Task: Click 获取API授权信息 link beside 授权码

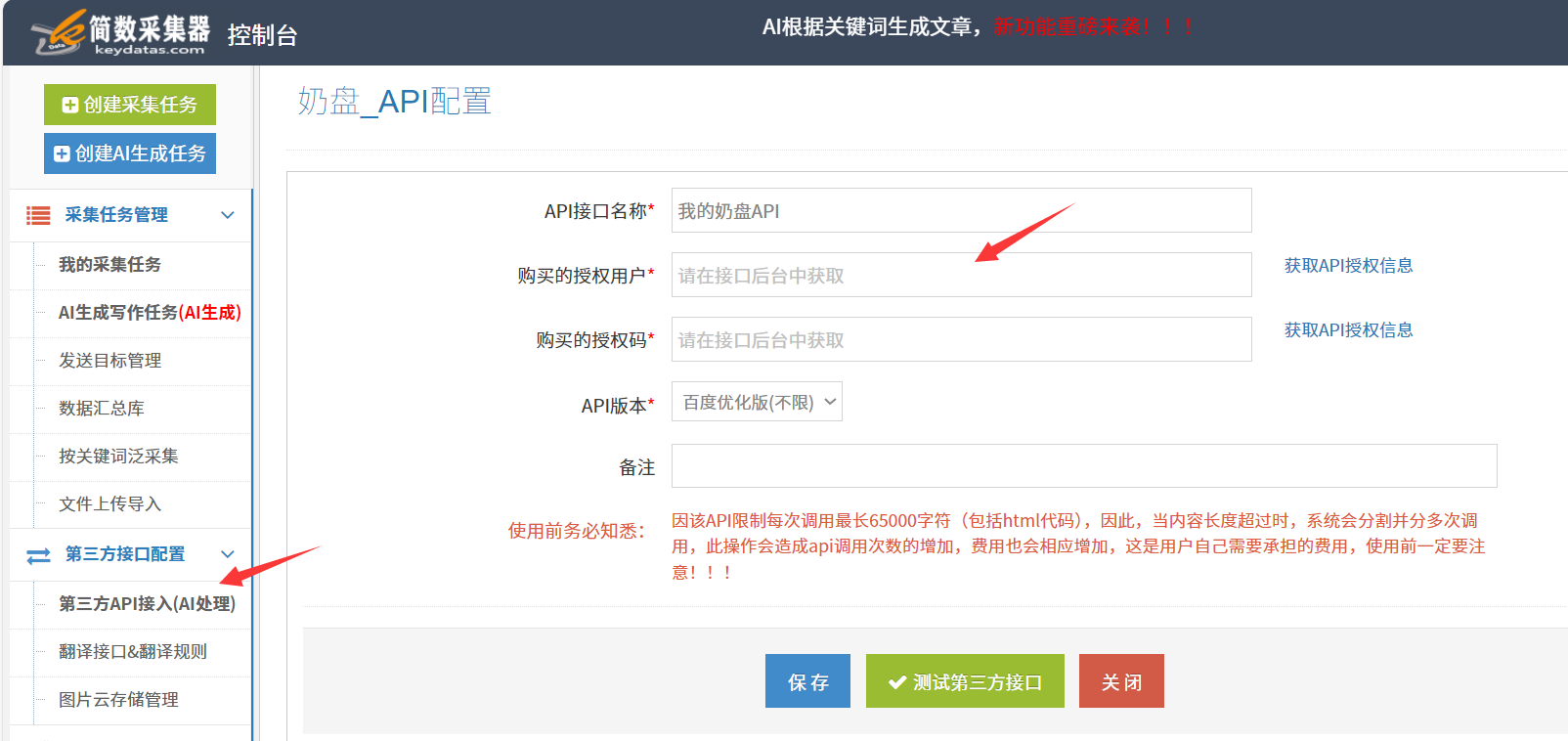Action: click(1348, 330)
